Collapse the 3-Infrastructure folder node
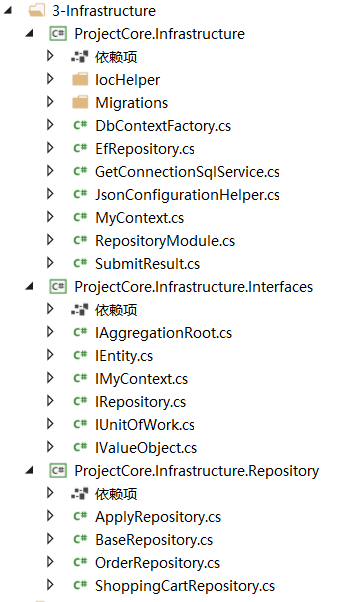 (8, 11)
